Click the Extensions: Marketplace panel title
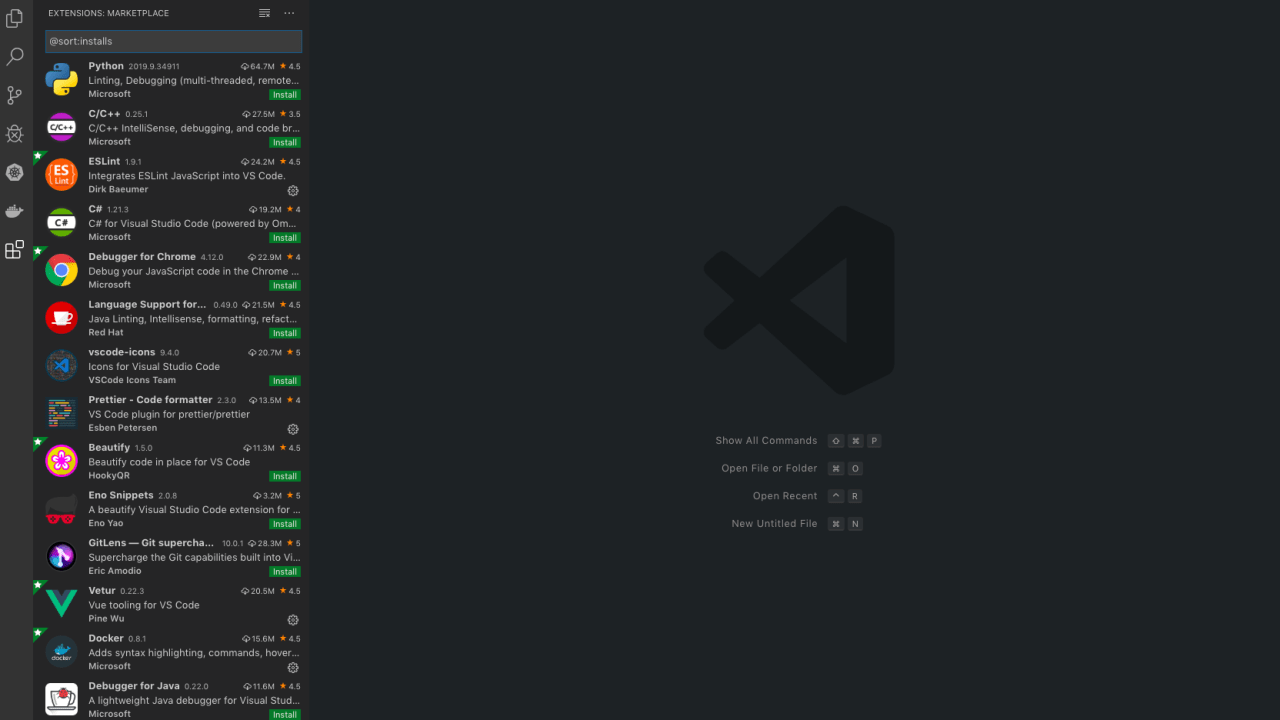Viewport: 1280px width, 720px height. [x=108, y=13]
